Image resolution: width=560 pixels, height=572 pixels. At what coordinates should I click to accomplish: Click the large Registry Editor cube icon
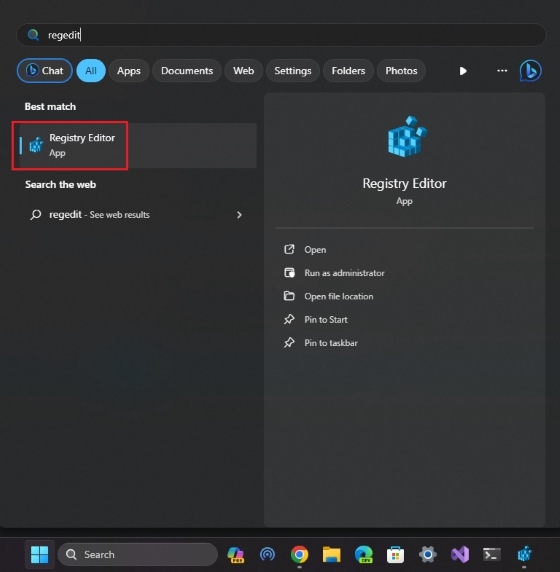407,136
